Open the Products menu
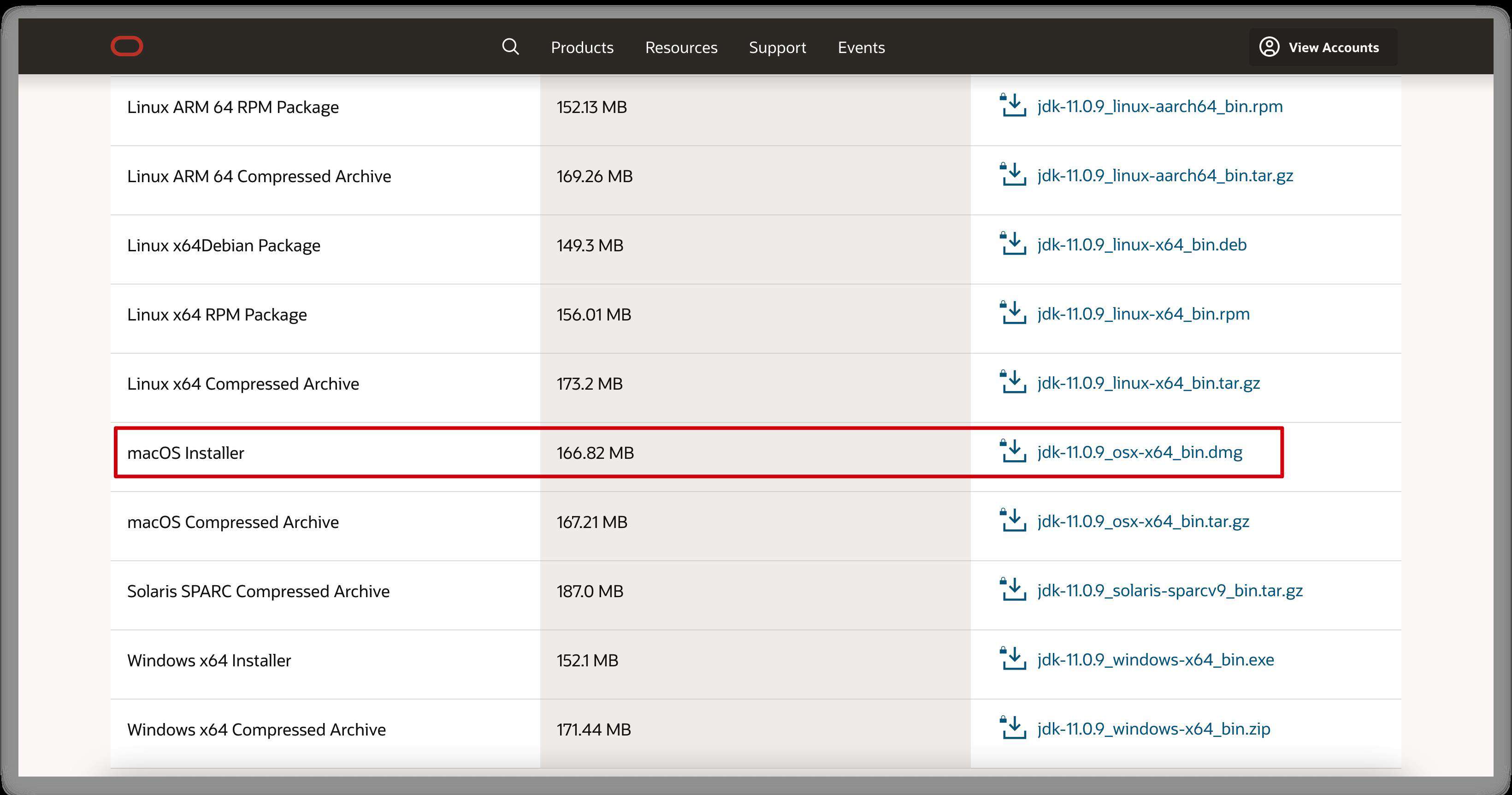 (x=582, y=47)
